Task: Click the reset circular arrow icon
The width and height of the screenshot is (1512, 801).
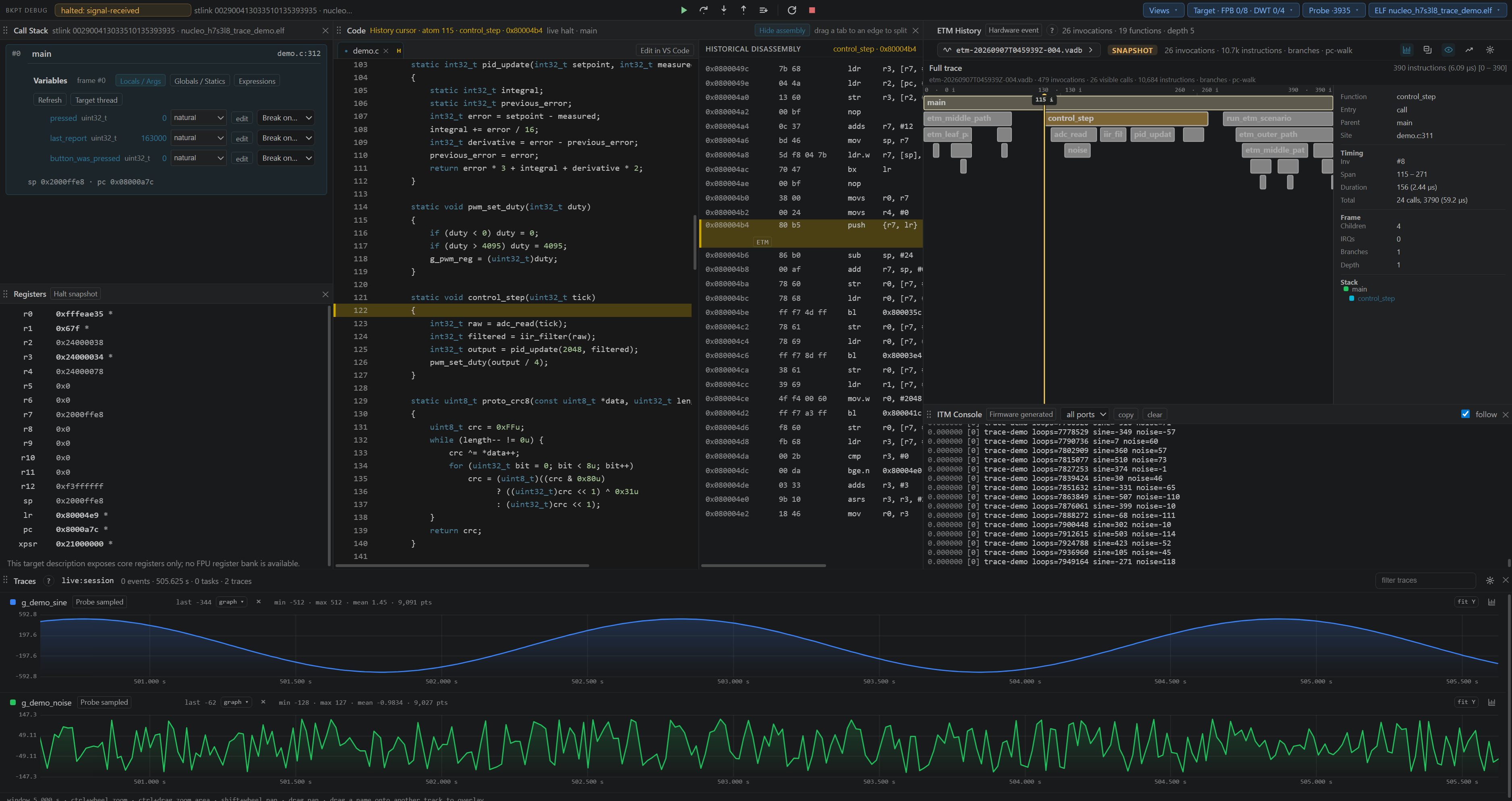Action: tap(792, 10)
